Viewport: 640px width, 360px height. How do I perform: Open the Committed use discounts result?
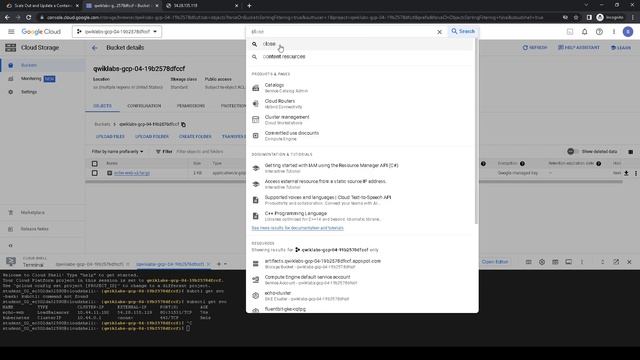360,136
